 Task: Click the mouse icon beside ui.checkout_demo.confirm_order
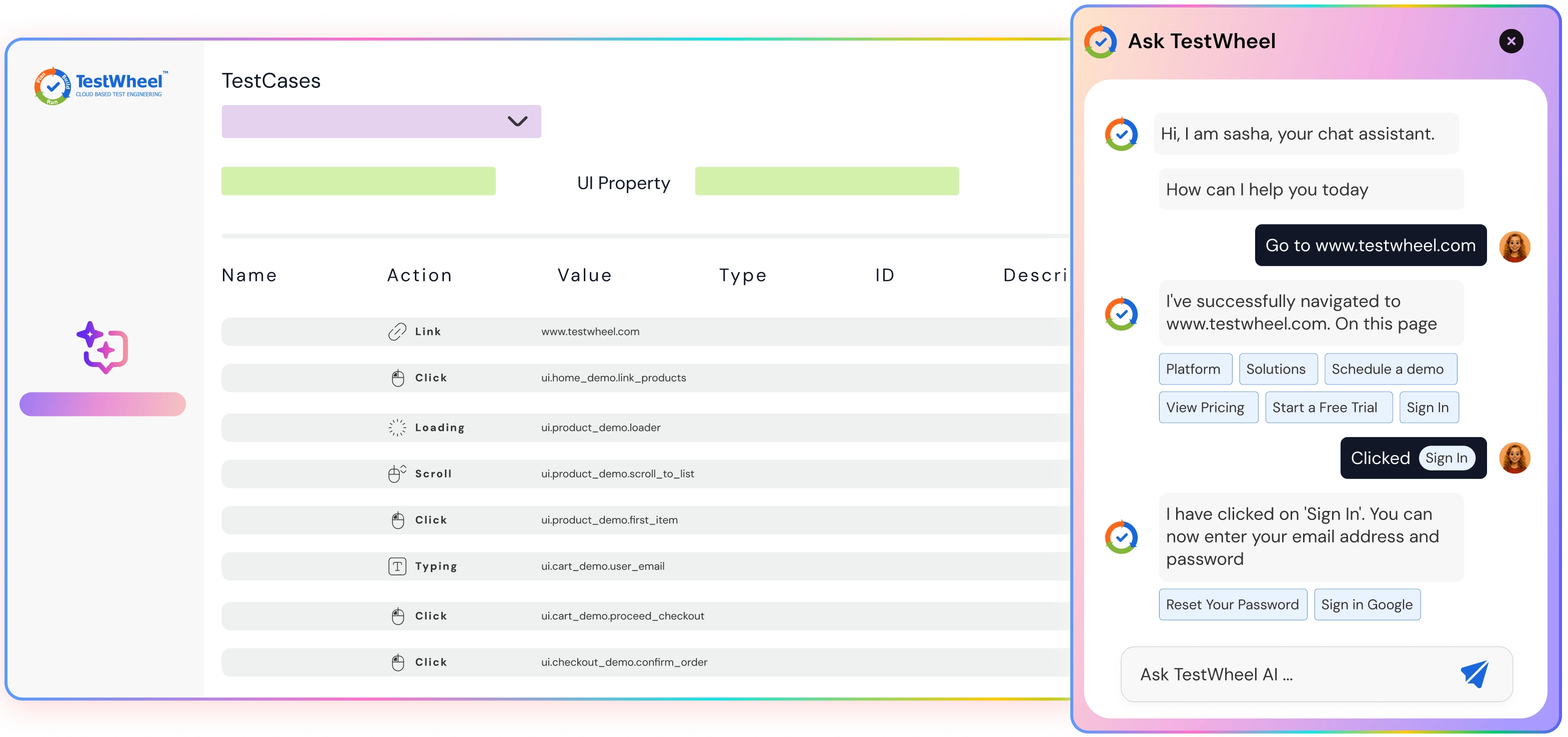pos(397,662)
